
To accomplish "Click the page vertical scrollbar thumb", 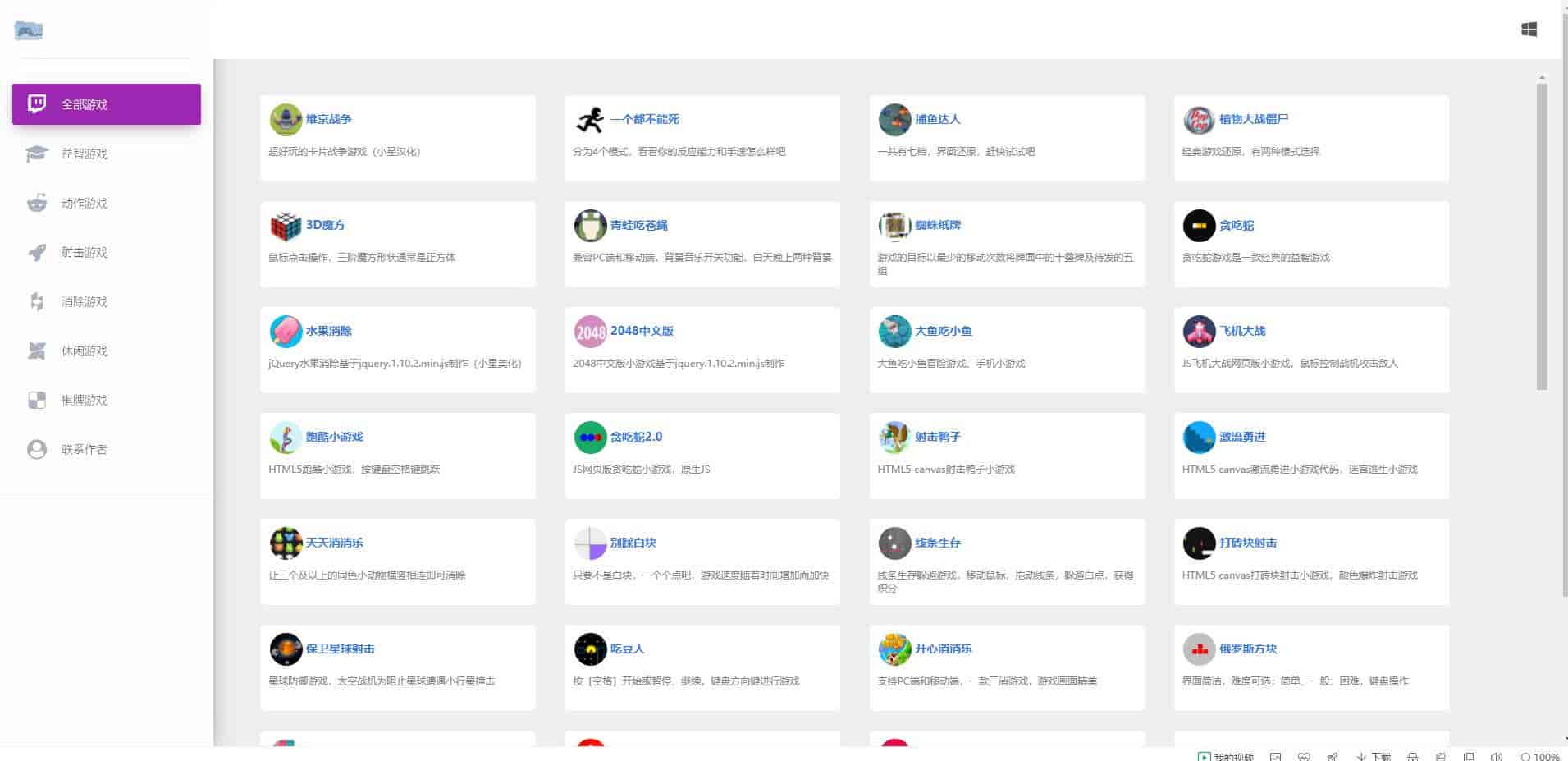I will (1542, 236).
